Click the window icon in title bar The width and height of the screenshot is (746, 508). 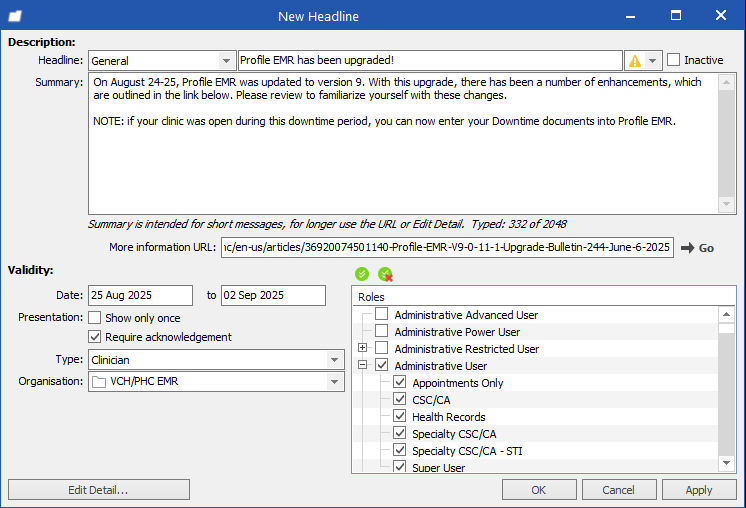coord(15,16)
